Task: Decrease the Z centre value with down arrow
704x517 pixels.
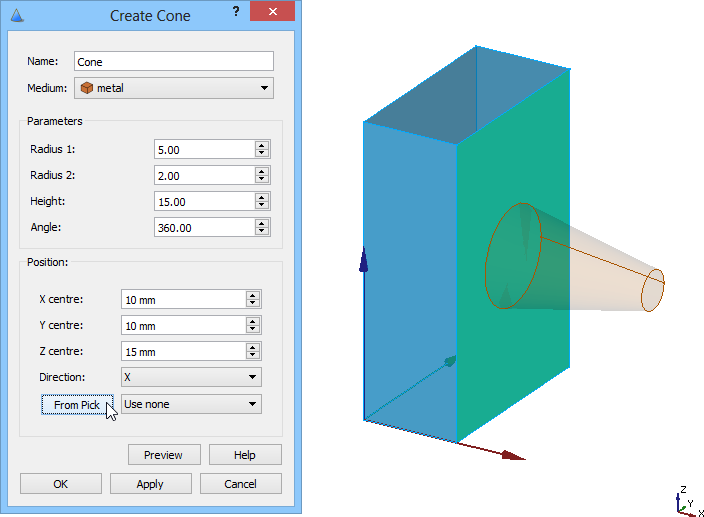Action: [x=253, y=355]
